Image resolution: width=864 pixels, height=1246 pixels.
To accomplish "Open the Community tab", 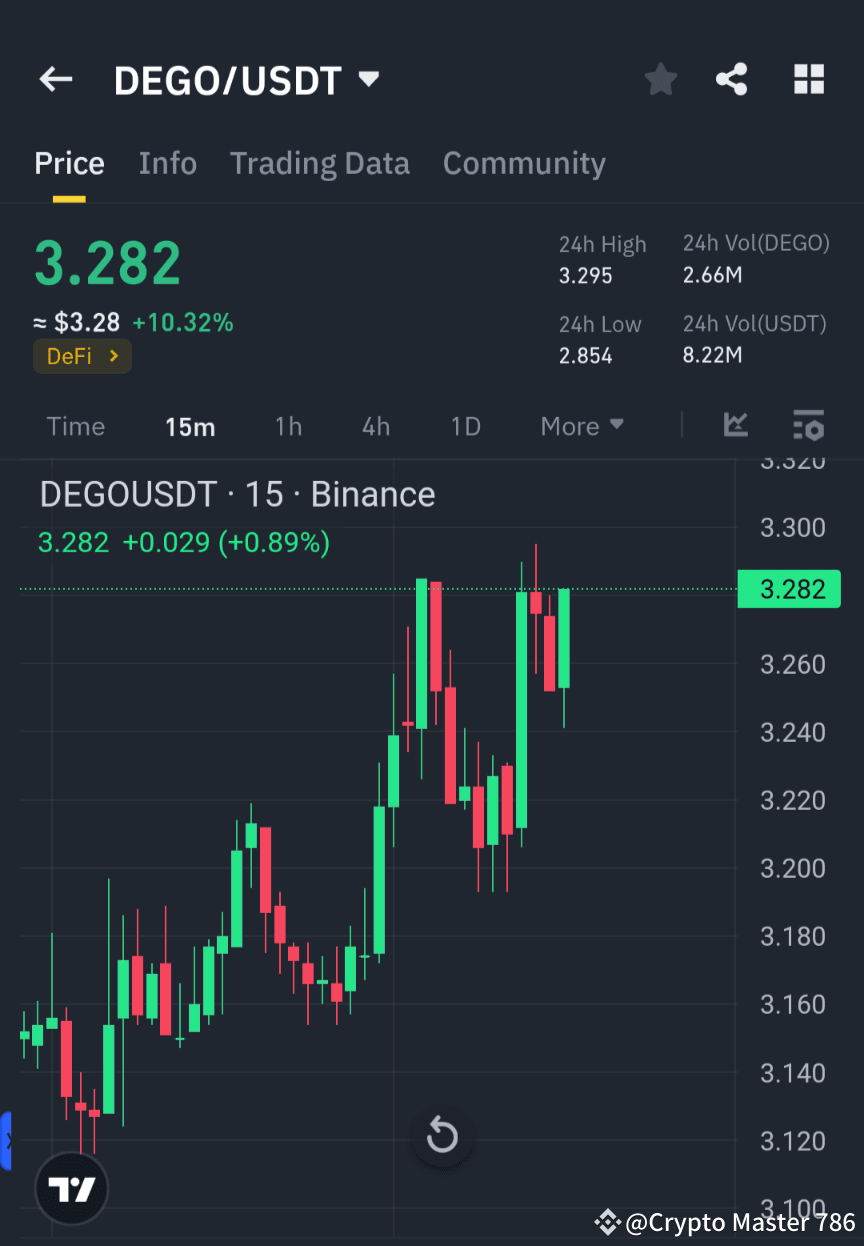I will [524, 163].
